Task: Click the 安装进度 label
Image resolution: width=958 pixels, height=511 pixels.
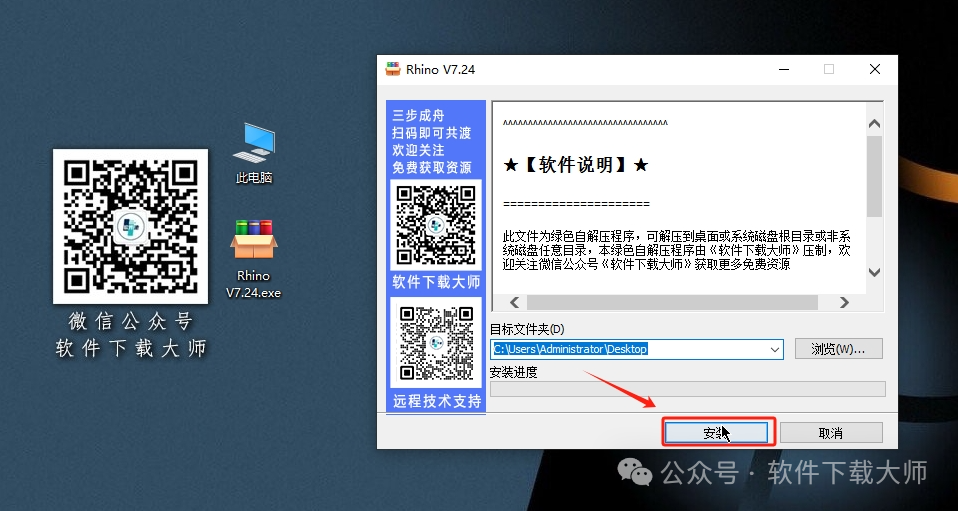Action: coord(514,372)
